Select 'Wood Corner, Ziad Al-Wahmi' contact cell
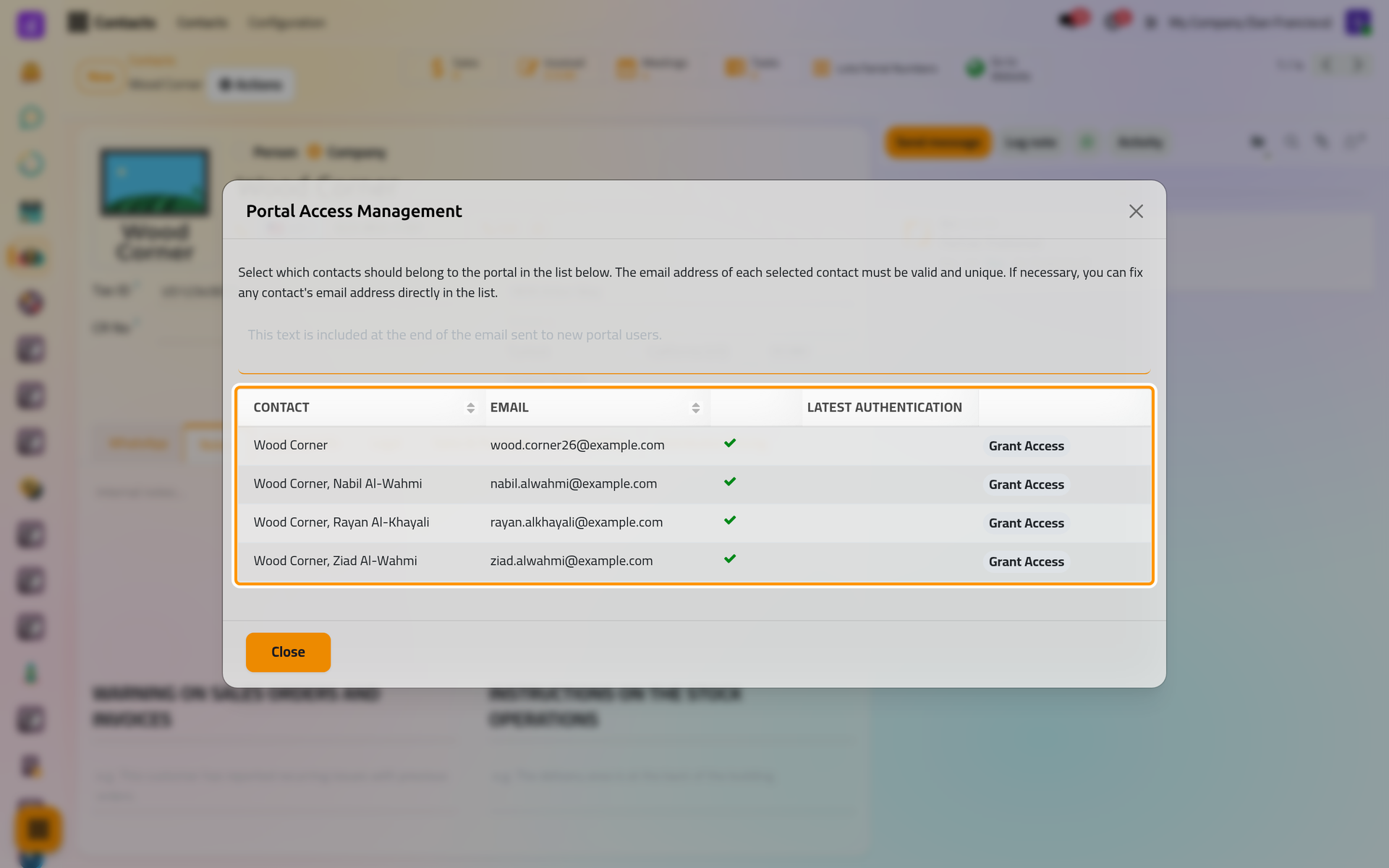The width and height of the screenshot is (1389, 868). (x=335, y=561)
